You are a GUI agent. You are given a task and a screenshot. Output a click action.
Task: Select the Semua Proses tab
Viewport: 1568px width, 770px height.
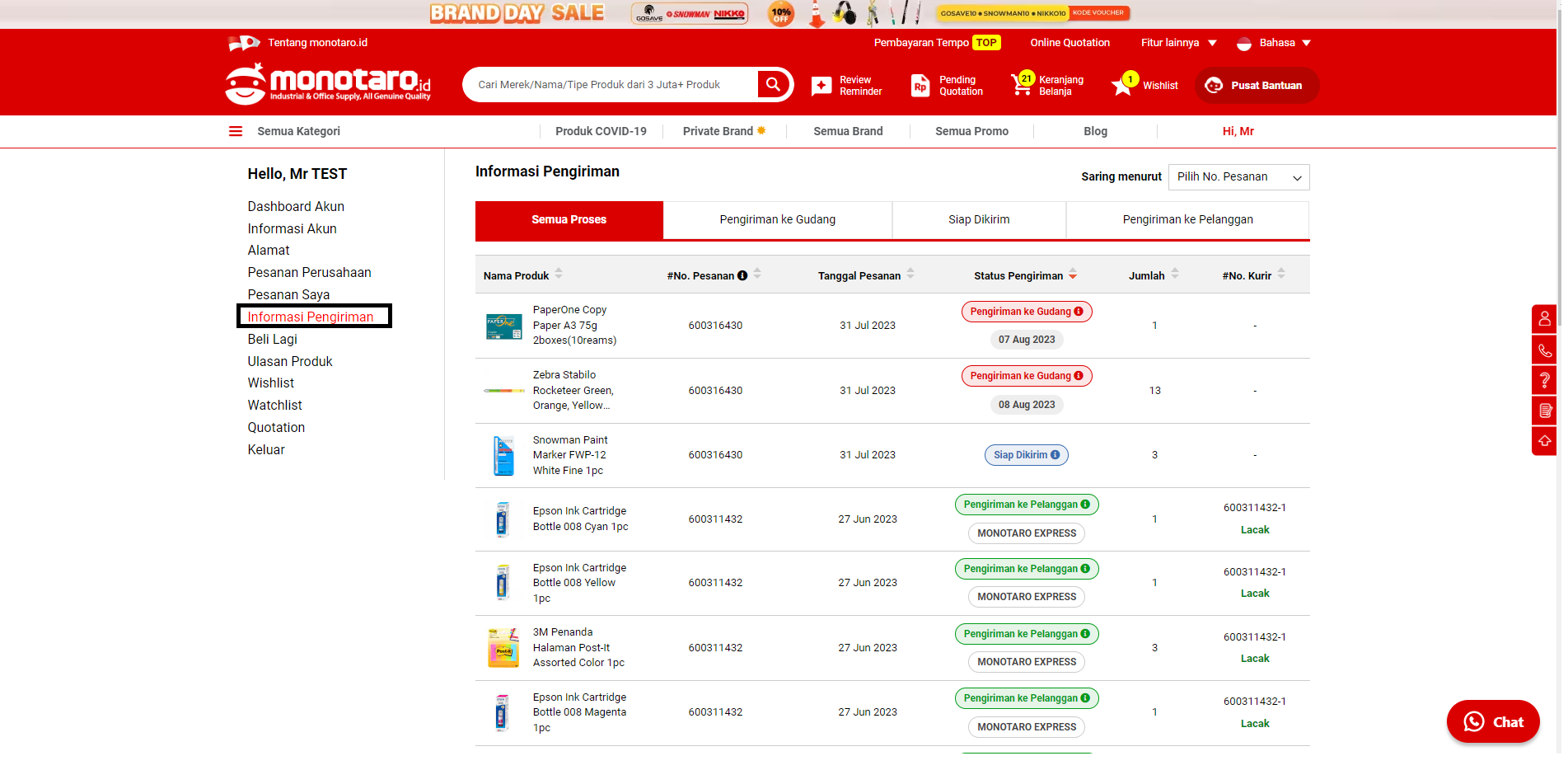(569, 220)
